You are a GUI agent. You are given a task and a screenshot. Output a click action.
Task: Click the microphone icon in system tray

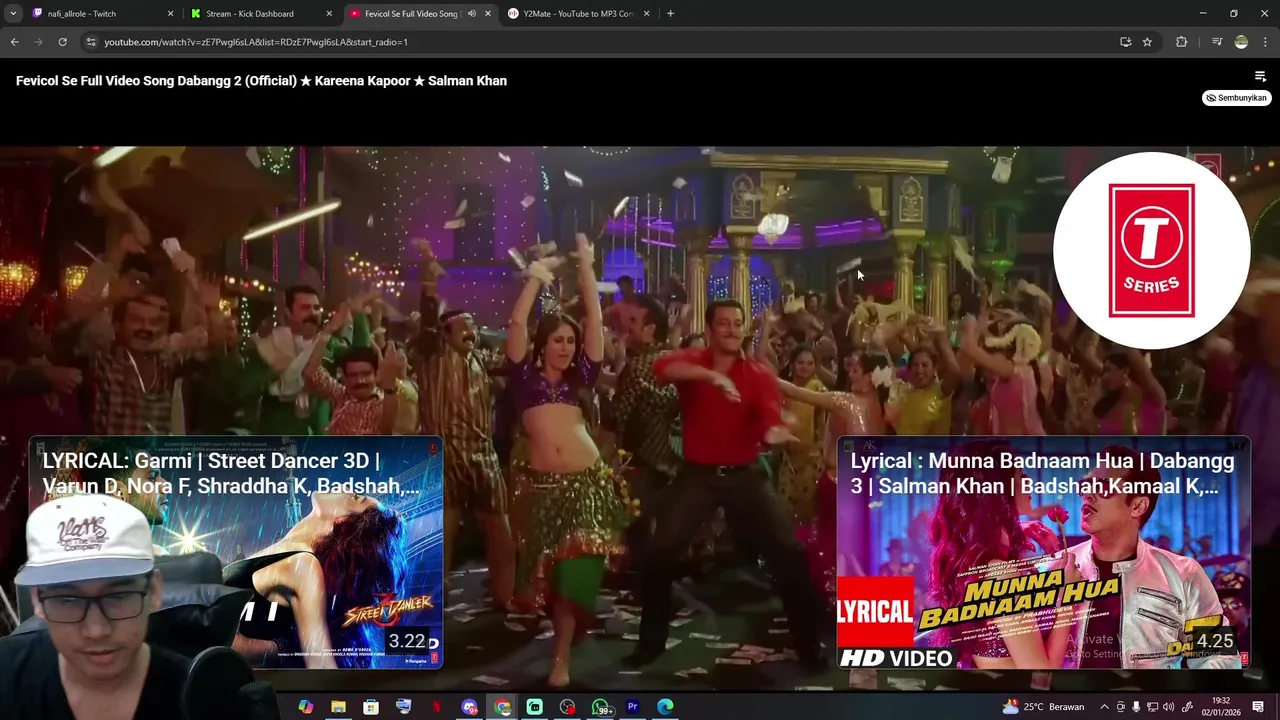point(1136,707)
